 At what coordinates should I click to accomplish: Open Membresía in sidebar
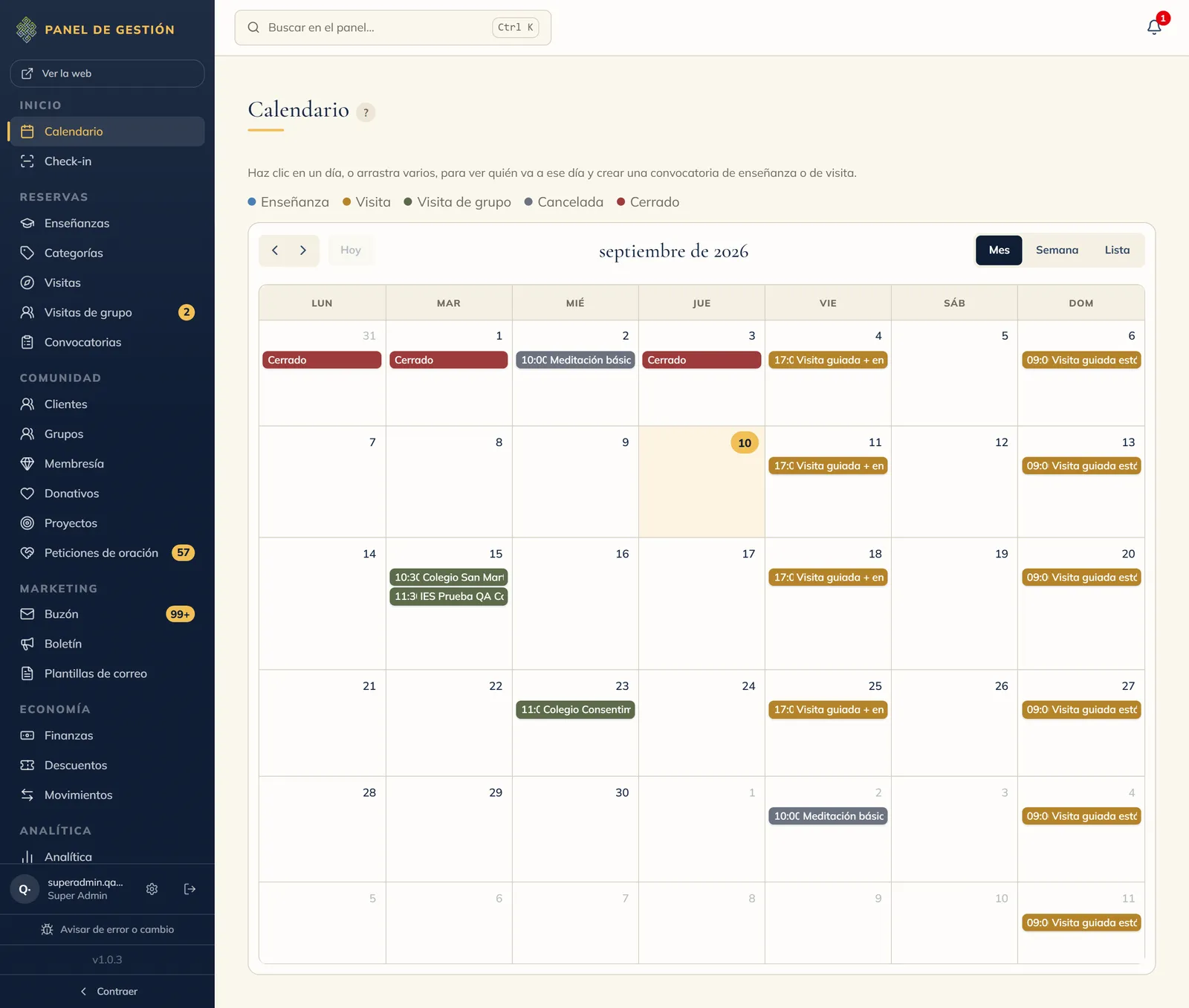coord(107,464)
